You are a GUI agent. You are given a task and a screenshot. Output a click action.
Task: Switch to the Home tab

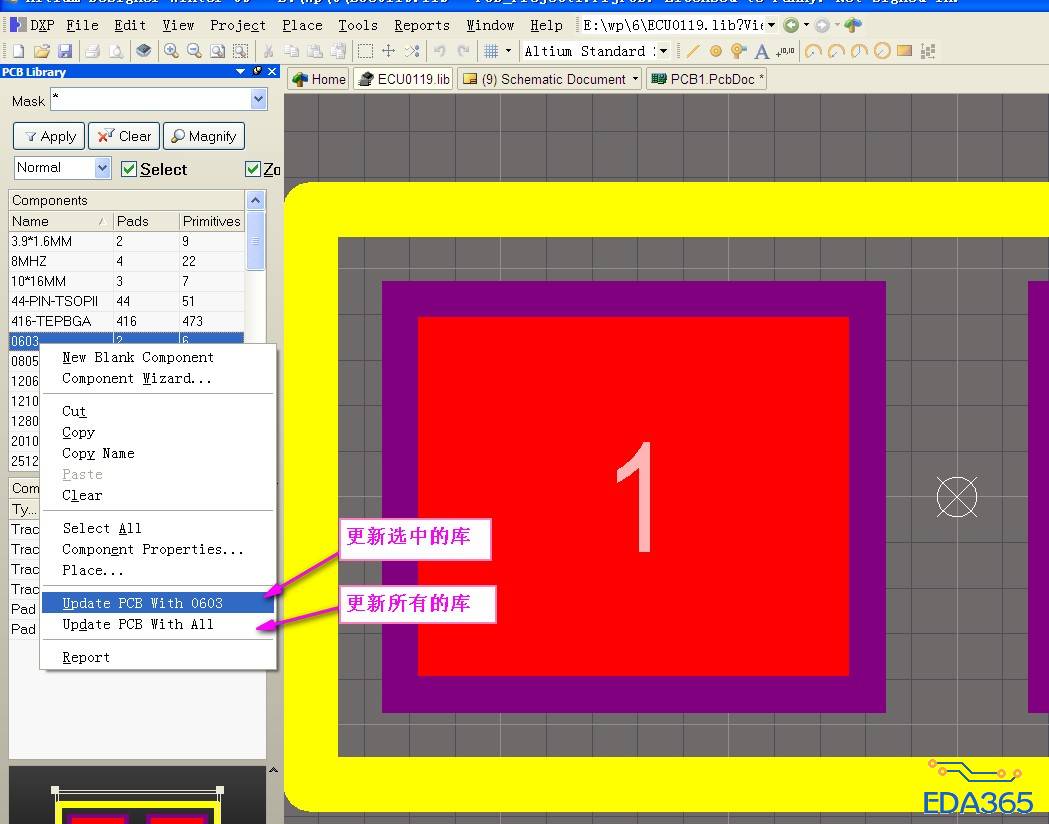coord(318,79)
